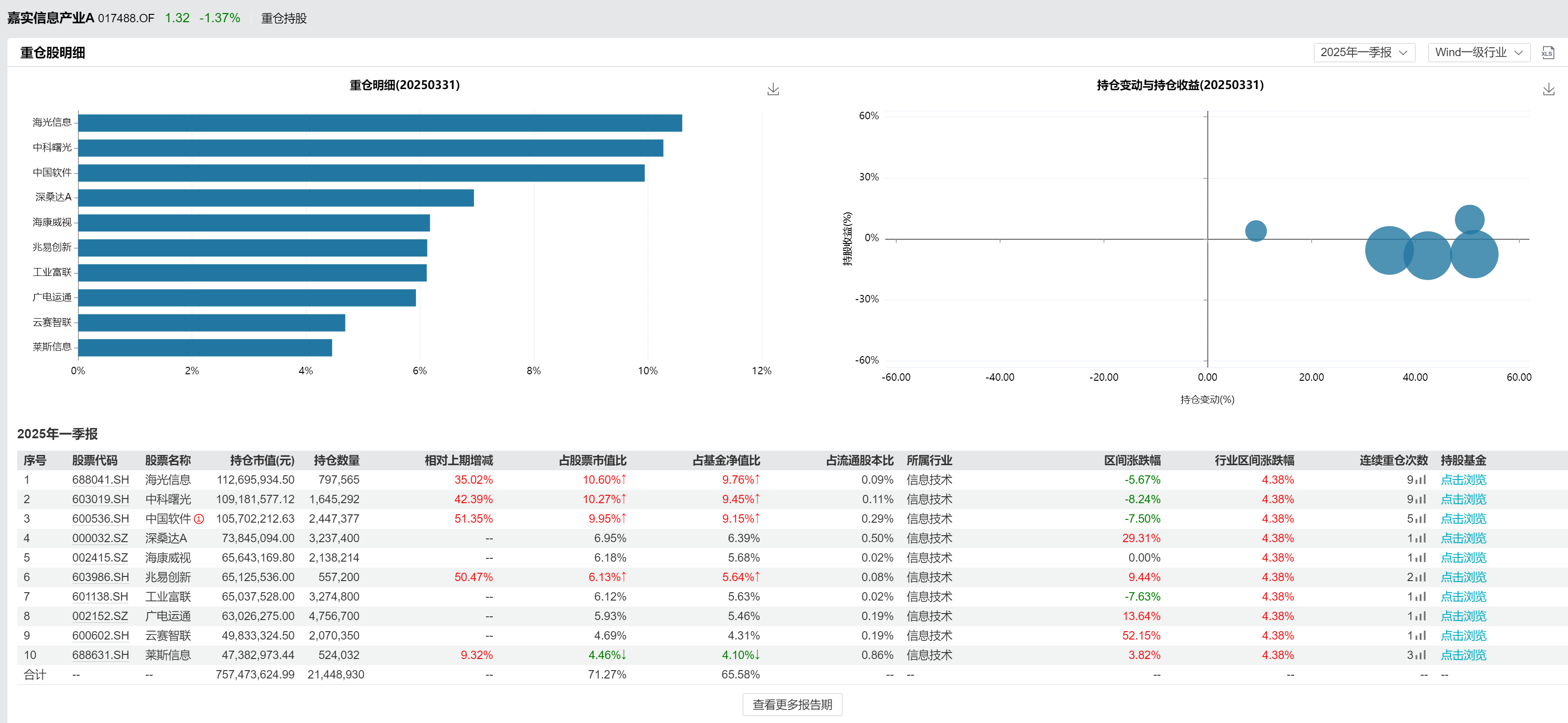Click the info icon next to 中国软件
The image size is (1568, 723).
click(199, 519)
